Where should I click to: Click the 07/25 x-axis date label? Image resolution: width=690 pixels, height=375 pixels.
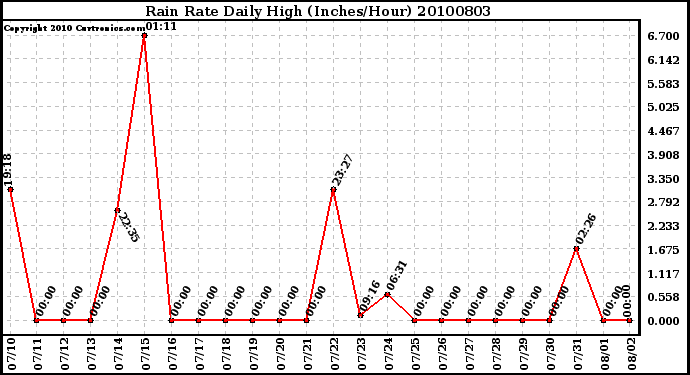point(416,354)
